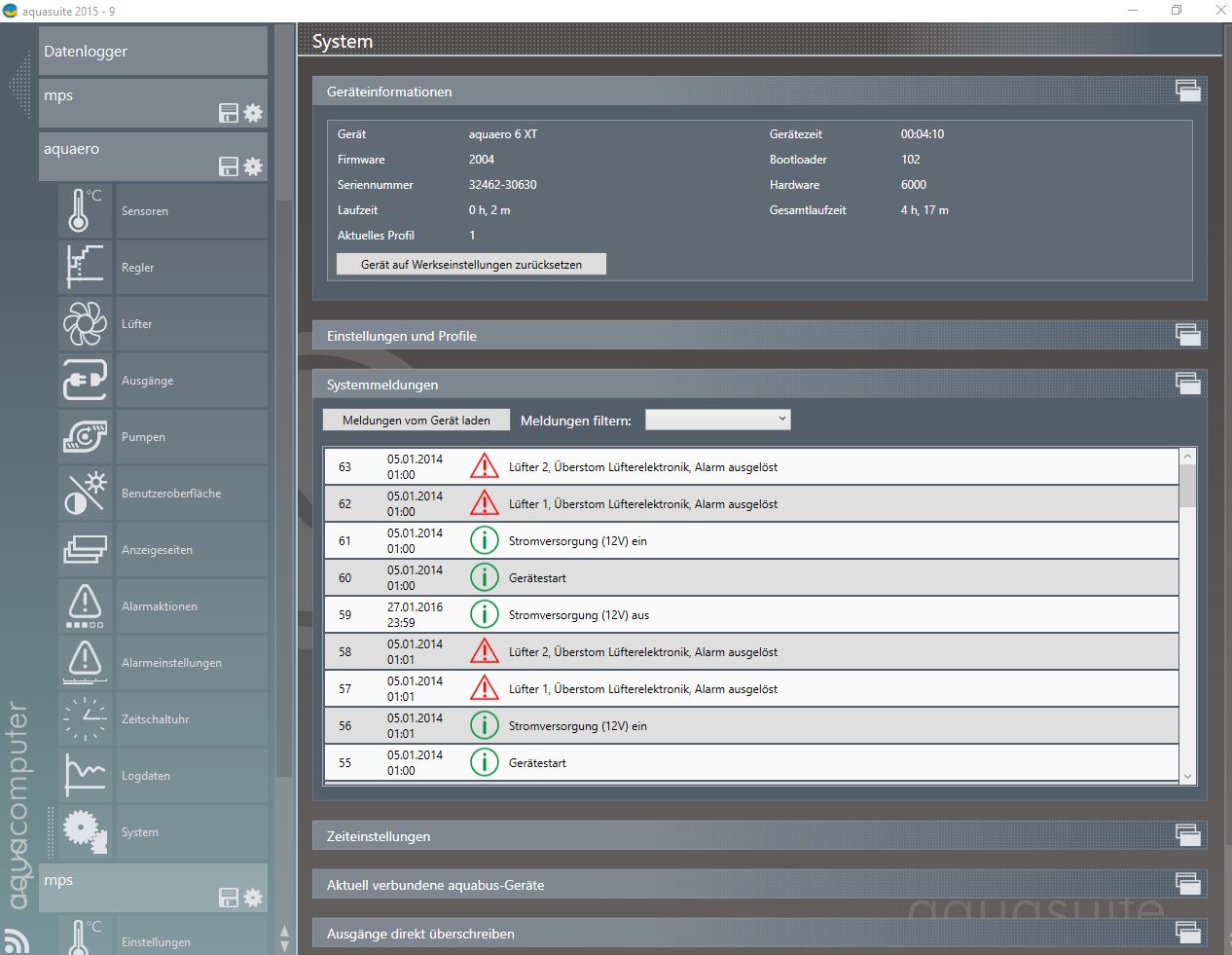
Task: Open the Pumpen pump icon
Action: pyautogui.click(x=85, y=436)
